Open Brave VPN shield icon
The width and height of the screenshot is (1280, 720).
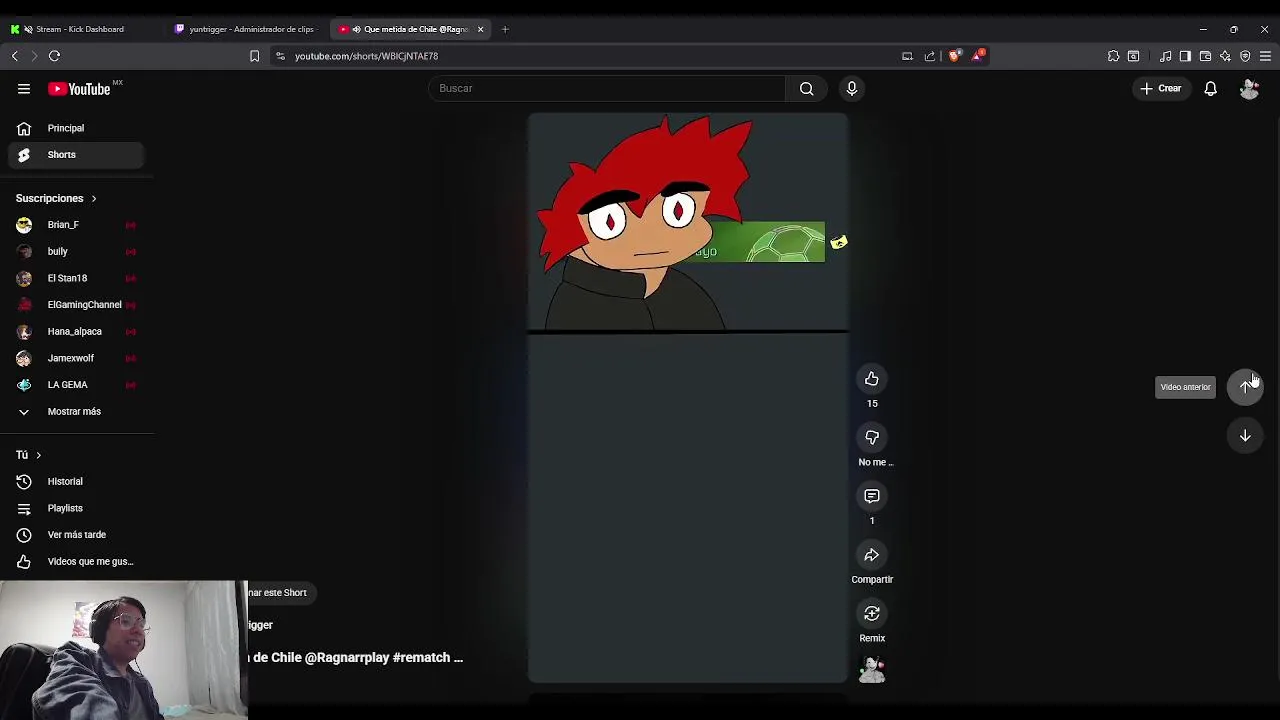[x=1245, y=56]
